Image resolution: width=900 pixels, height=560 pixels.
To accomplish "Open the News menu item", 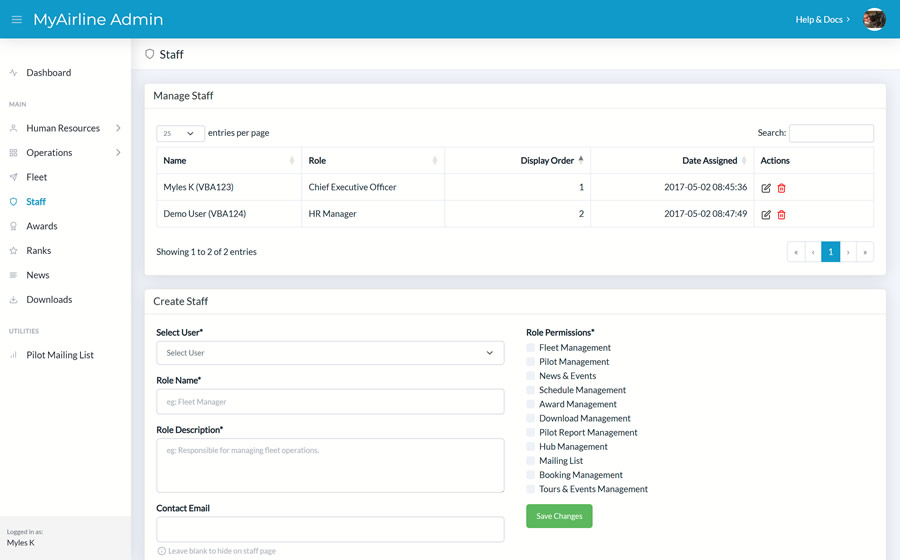I will coord(38,275).
